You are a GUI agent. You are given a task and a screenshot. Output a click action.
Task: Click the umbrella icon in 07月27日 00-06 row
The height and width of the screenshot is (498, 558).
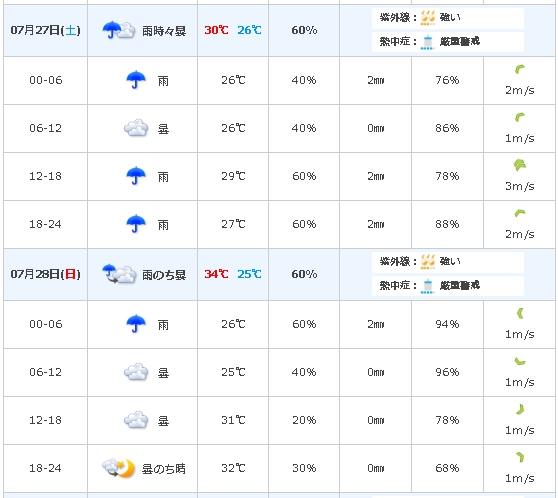pyautogui.click(x=136, y=80)
